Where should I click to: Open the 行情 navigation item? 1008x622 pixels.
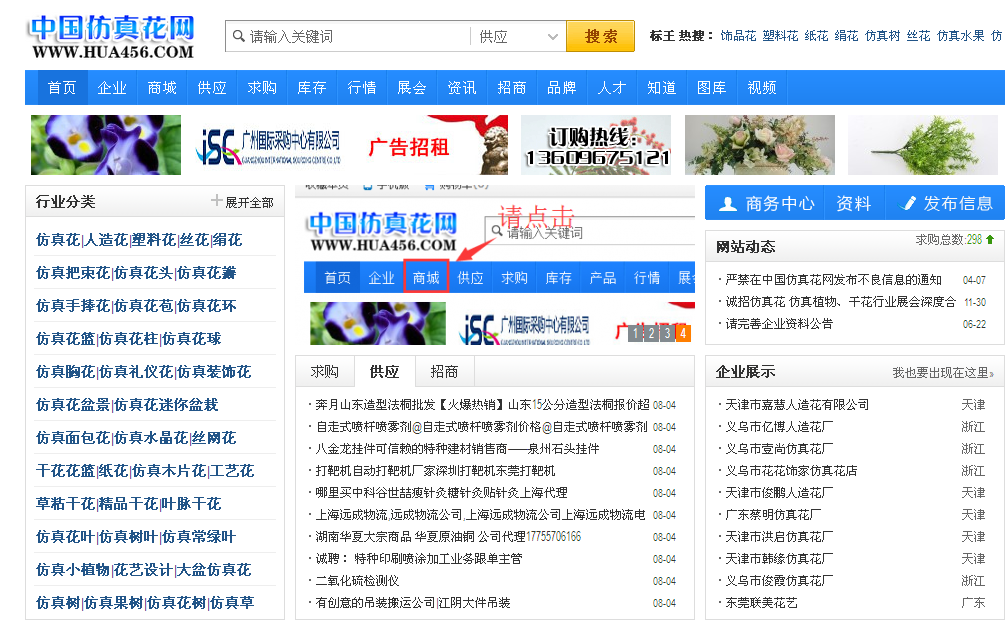pyautogui.click(x=362, y=87)
